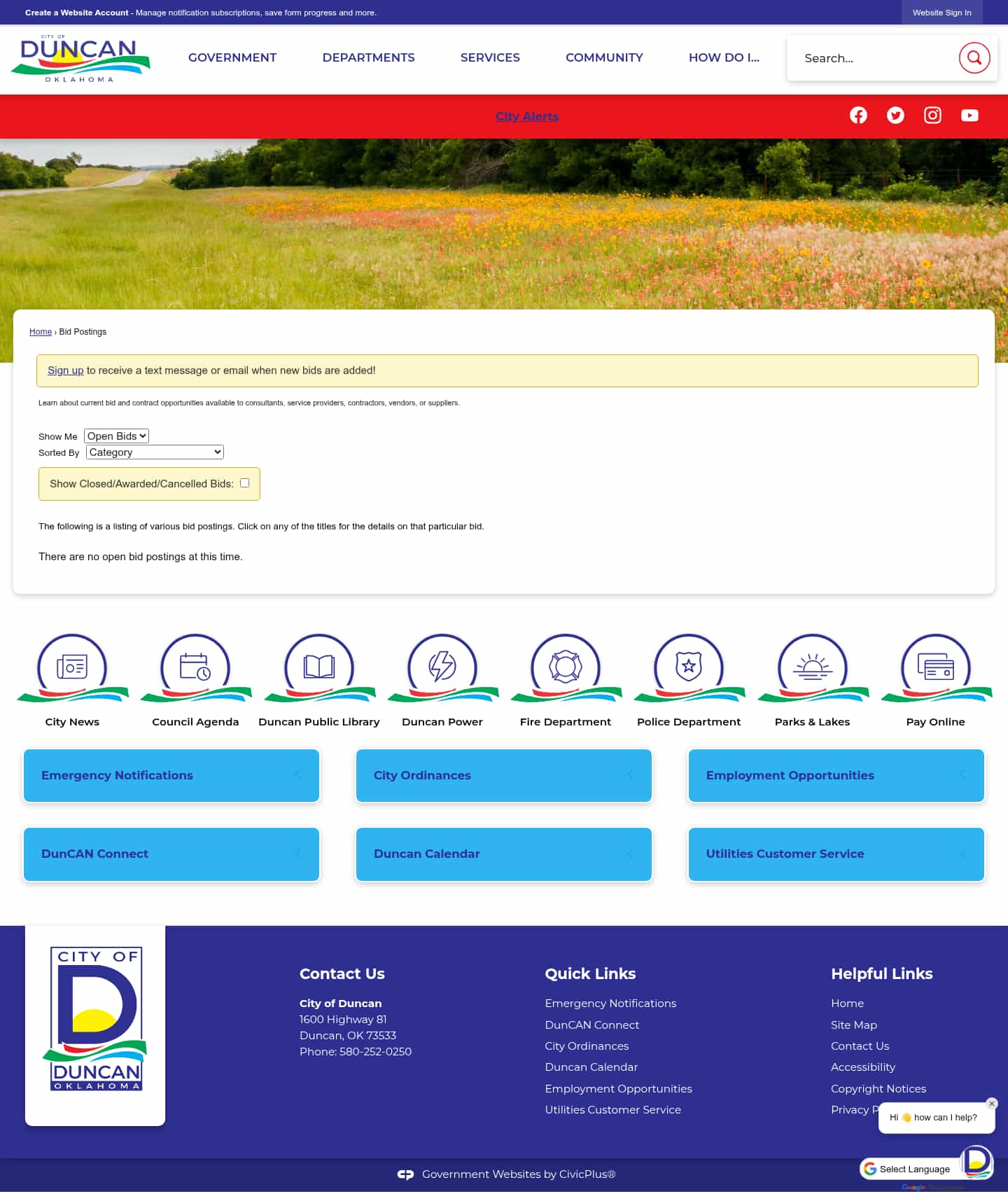
Task: Expand the Government menu
Action: 232,57
